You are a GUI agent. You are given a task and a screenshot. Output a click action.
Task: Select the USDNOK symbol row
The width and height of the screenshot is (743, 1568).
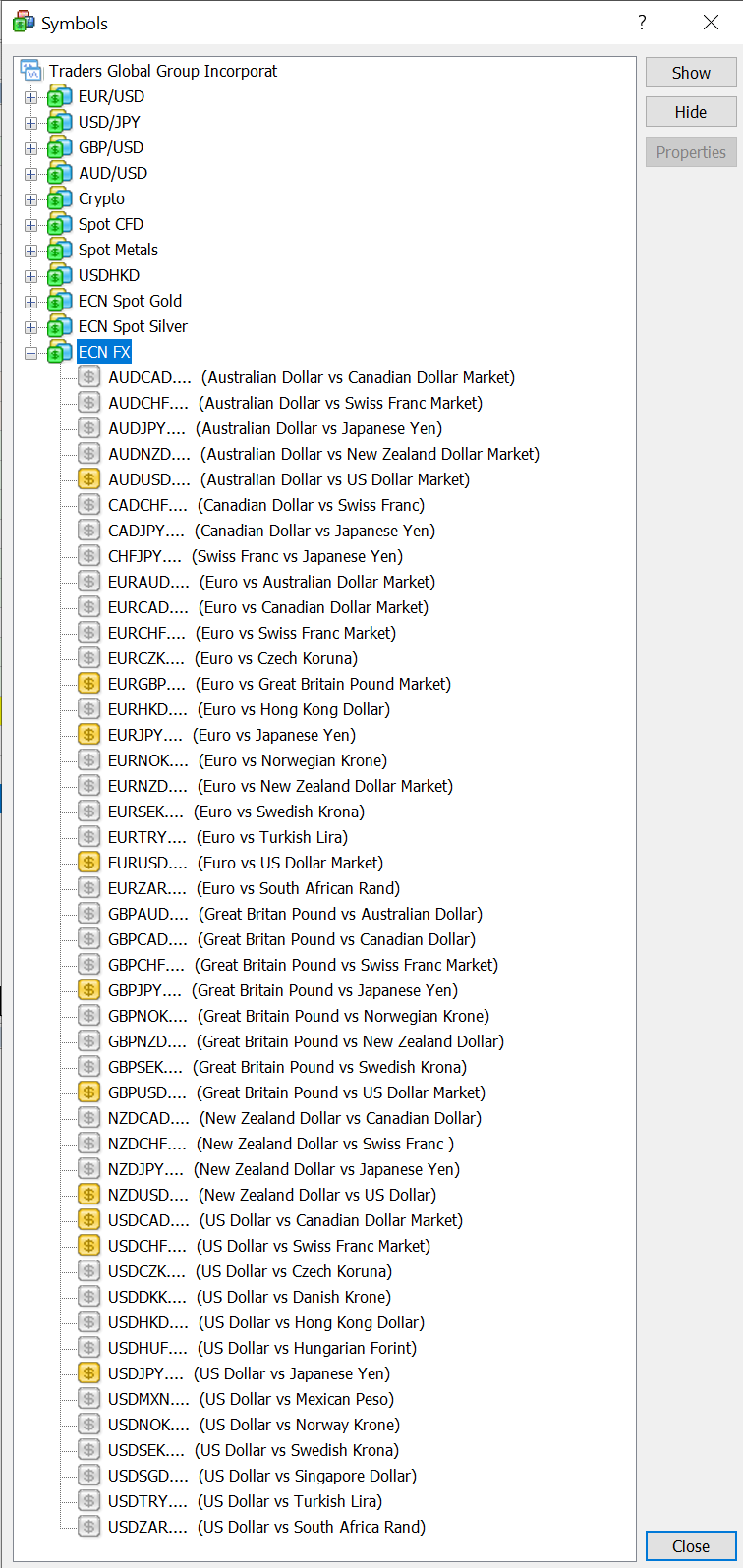click(254, 1425)
